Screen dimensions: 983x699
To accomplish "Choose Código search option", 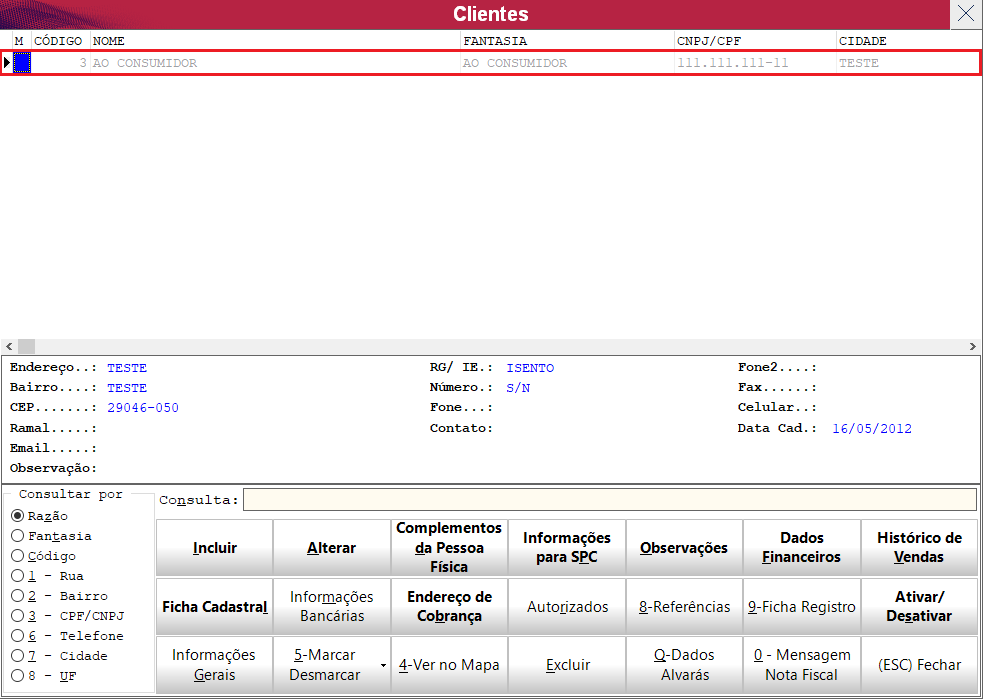I will (x=44, y=556).
